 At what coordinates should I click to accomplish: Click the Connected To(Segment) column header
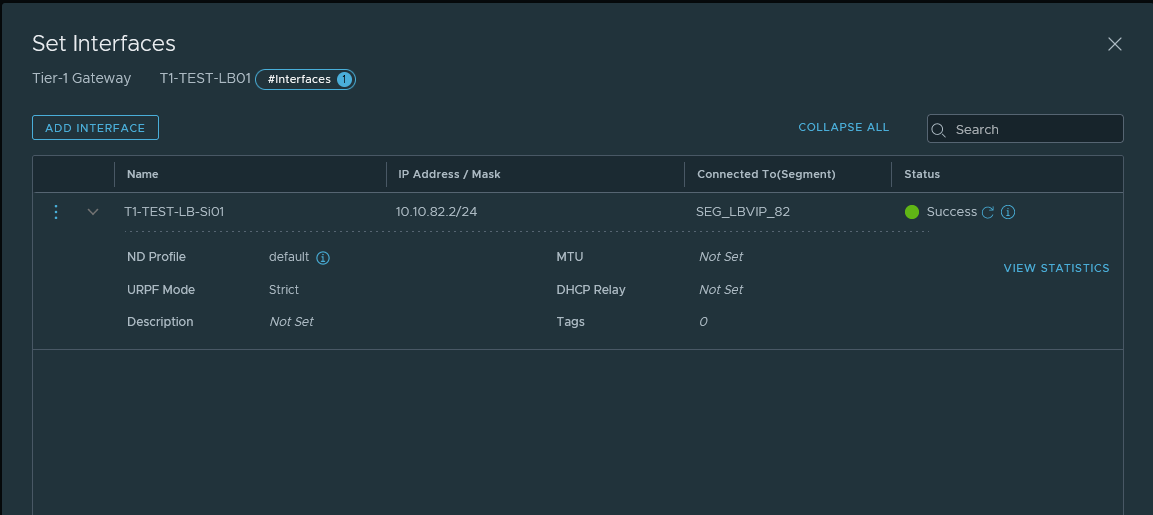pyautogui.click(x=766, y=174)
